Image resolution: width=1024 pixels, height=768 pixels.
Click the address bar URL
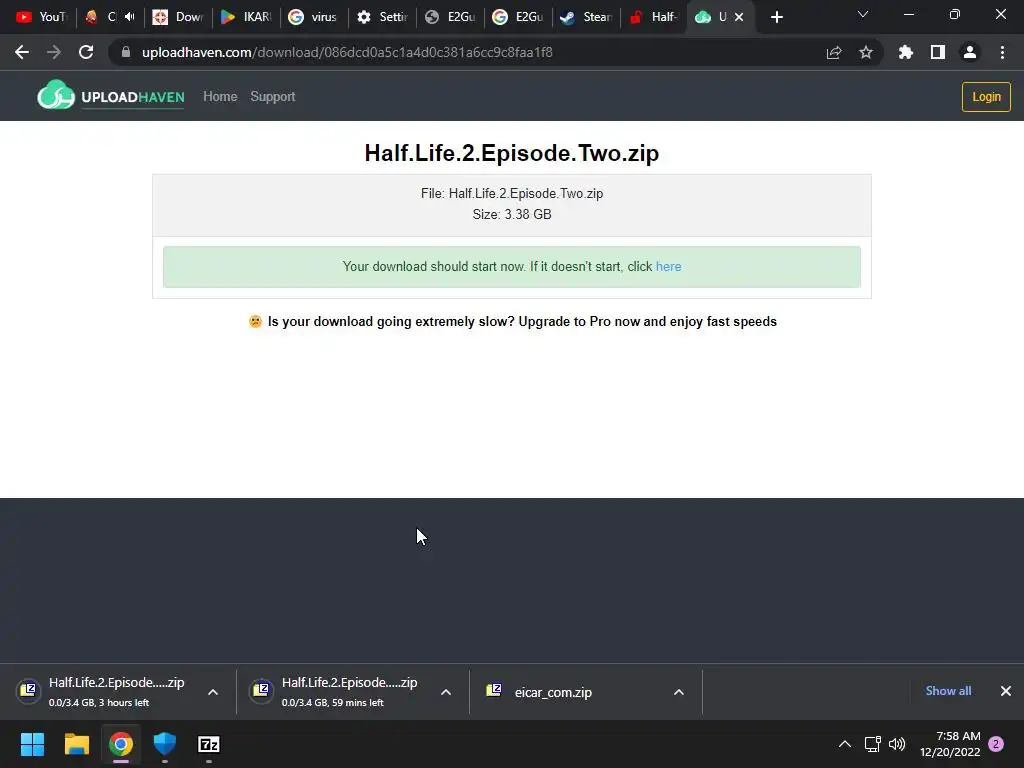click(347, 52)
